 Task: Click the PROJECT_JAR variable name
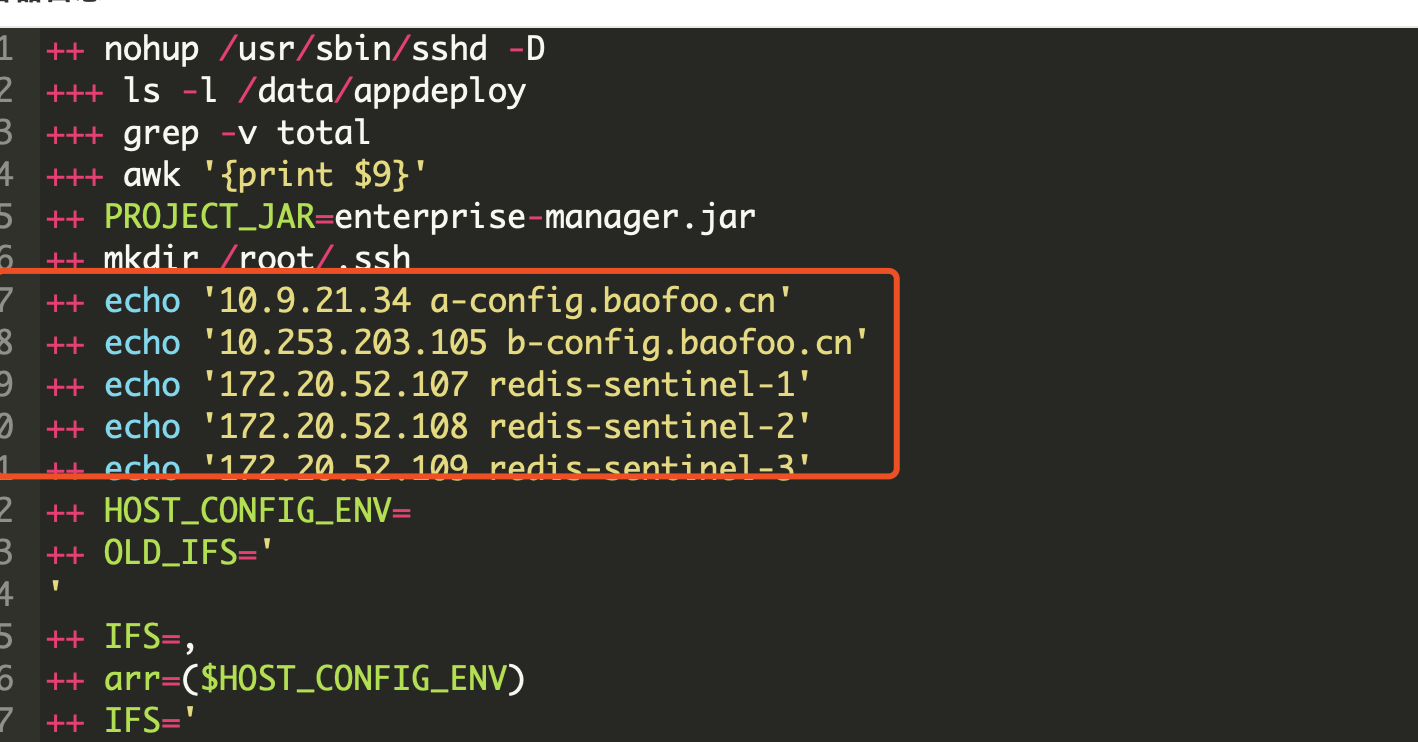point(214,217)
